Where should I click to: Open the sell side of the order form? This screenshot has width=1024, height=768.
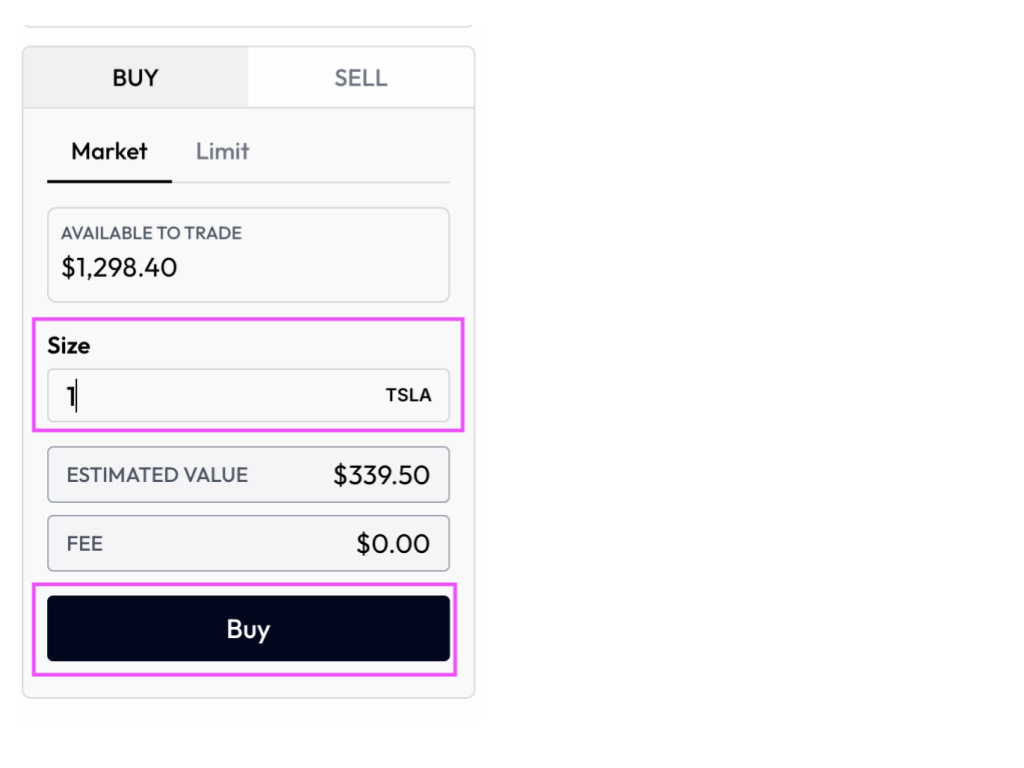(x=360, y=77)
